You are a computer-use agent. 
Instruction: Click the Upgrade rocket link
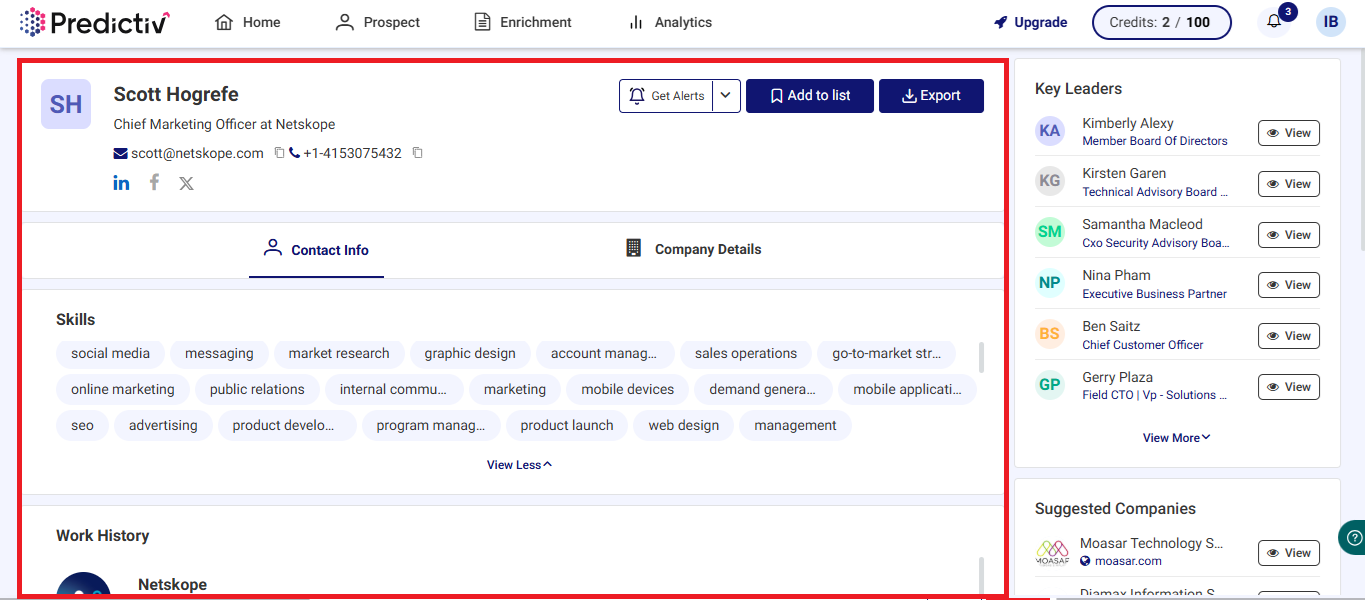pyautogui.click(x=1030, y=22)
